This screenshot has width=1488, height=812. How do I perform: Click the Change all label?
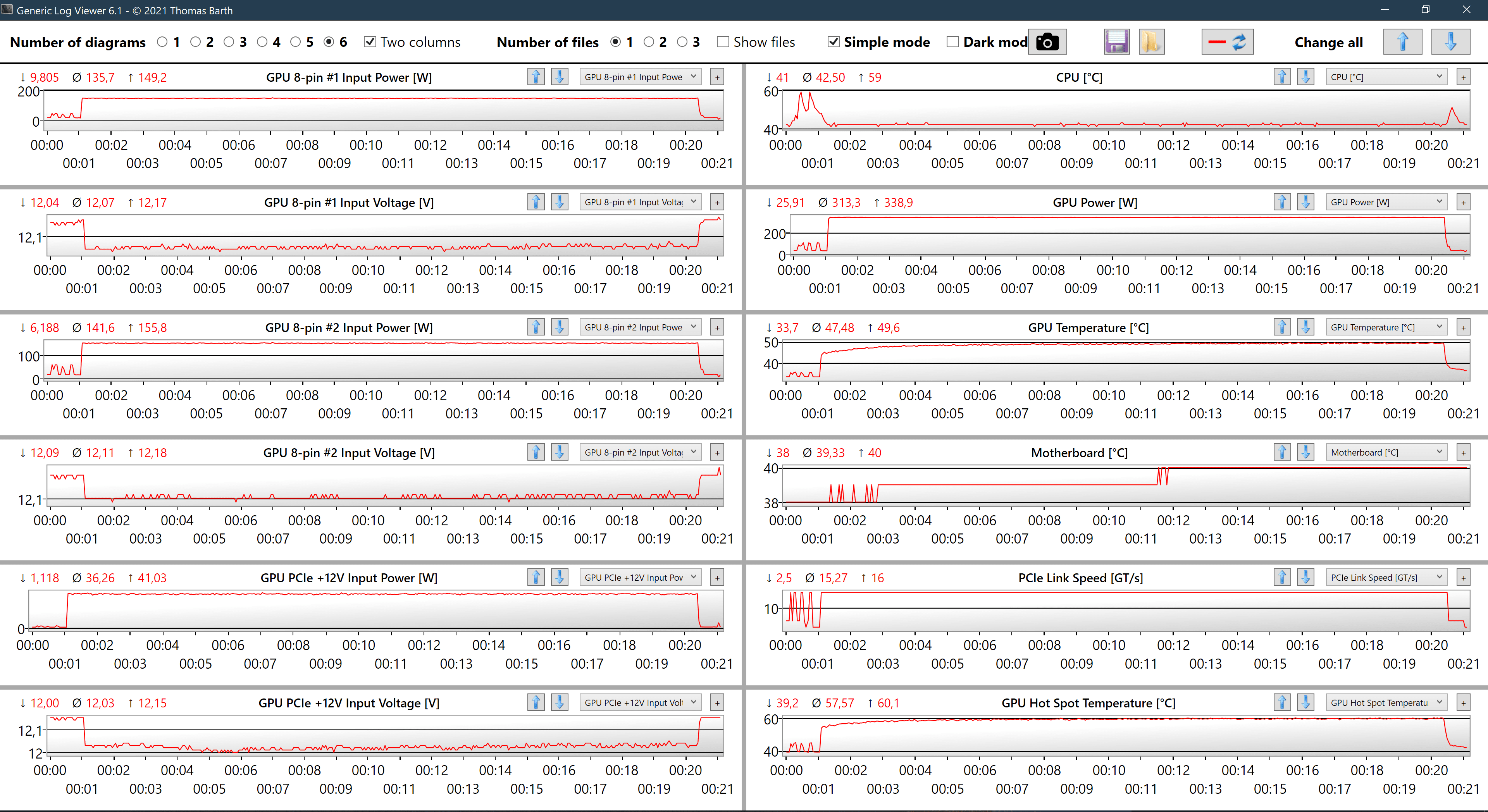pyautogui.click(x=1329, y=42)
